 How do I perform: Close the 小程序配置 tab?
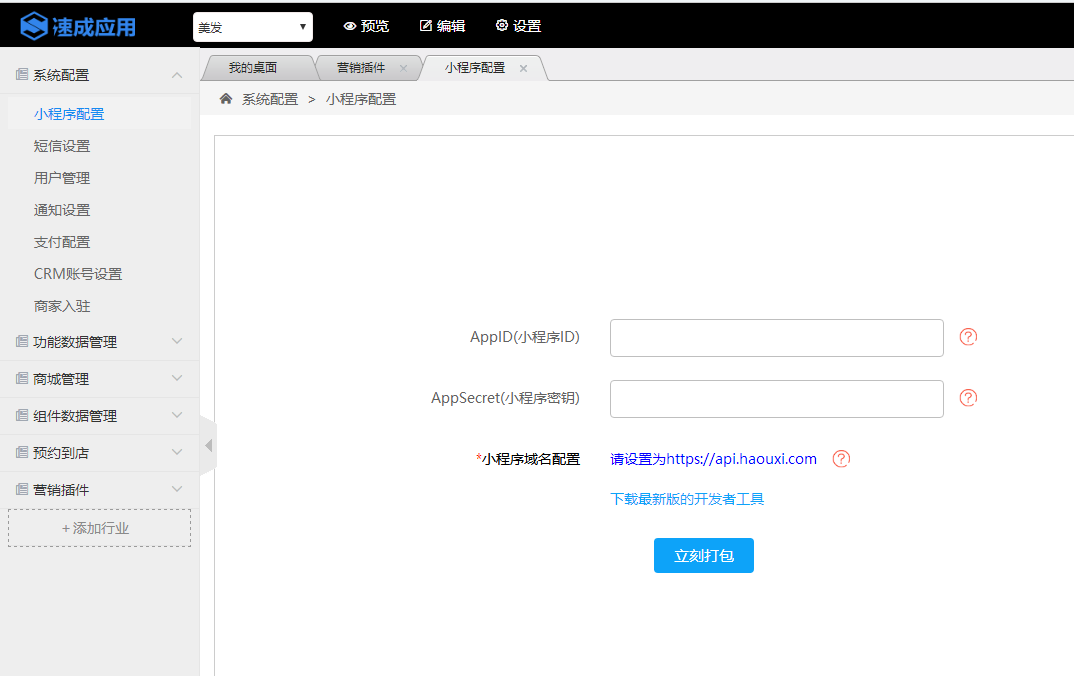click(x=523, y=68)
